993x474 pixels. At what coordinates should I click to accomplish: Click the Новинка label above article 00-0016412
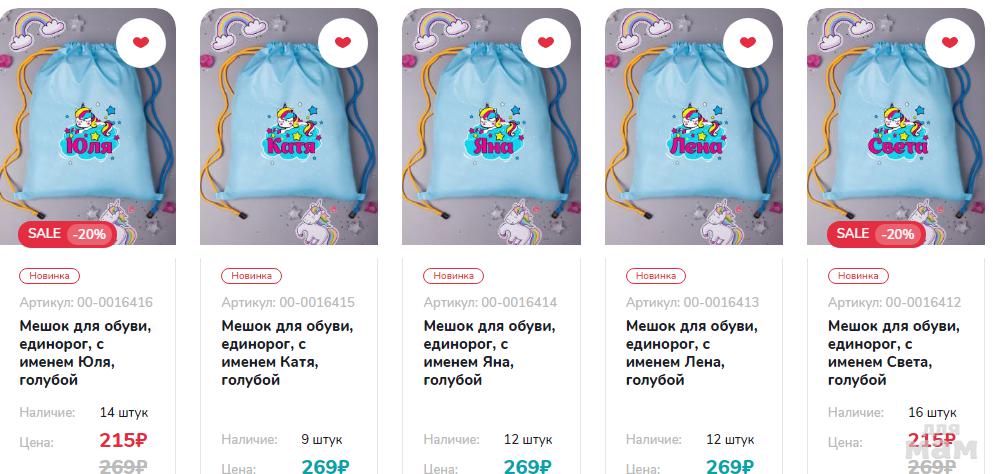coord(858,276)
